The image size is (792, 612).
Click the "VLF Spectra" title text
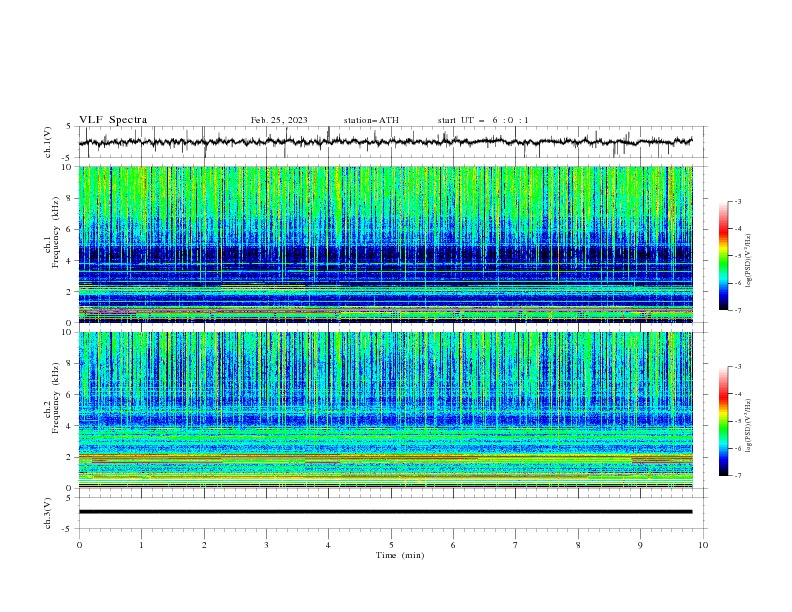click(113, 120)
